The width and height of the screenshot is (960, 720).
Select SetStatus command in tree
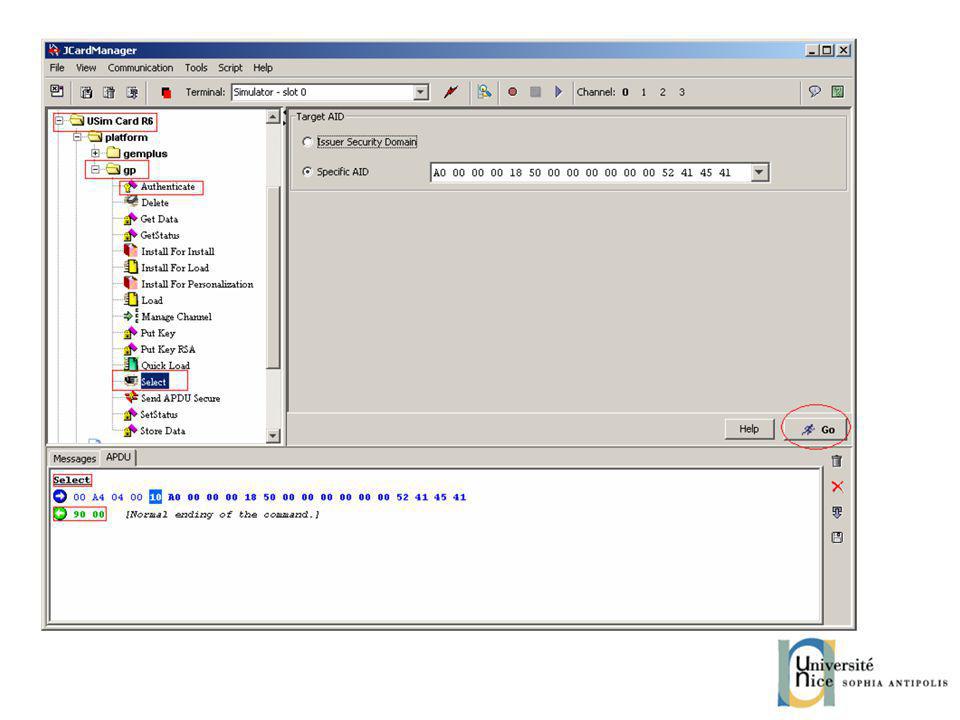(159, 415)
